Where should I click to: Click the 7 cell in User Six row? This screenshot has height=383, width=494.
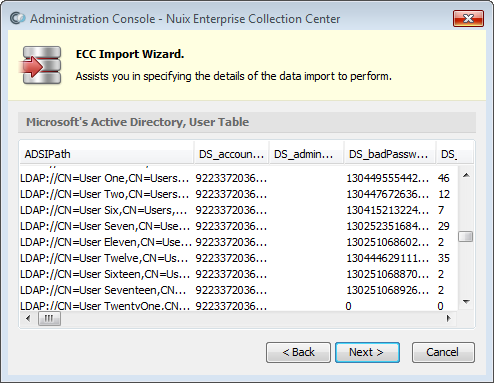441,210
